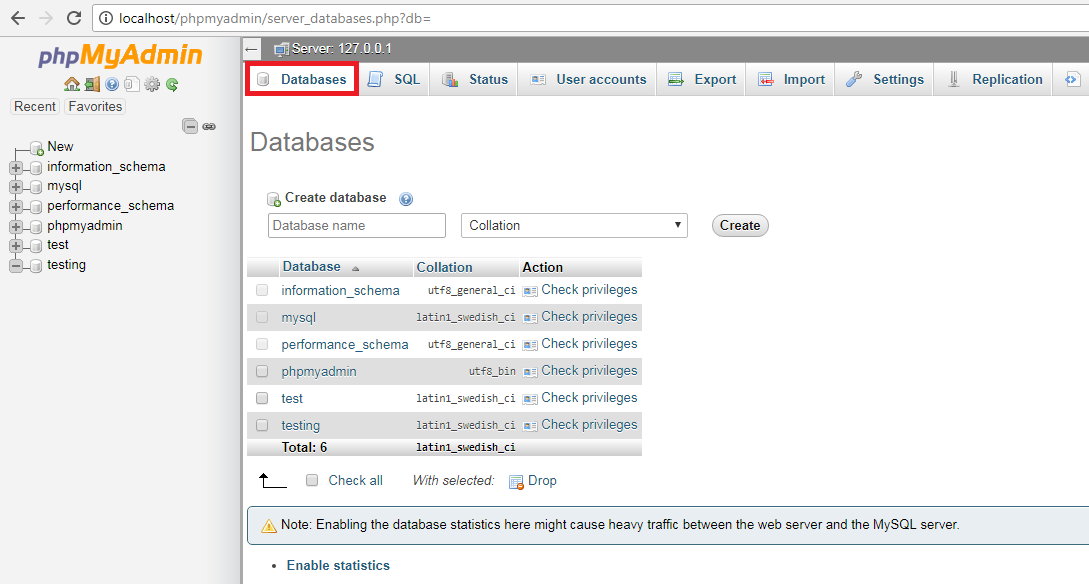Click the left arrow collapse button in header bar
The image size is (1089, 584).
[251, 49]
